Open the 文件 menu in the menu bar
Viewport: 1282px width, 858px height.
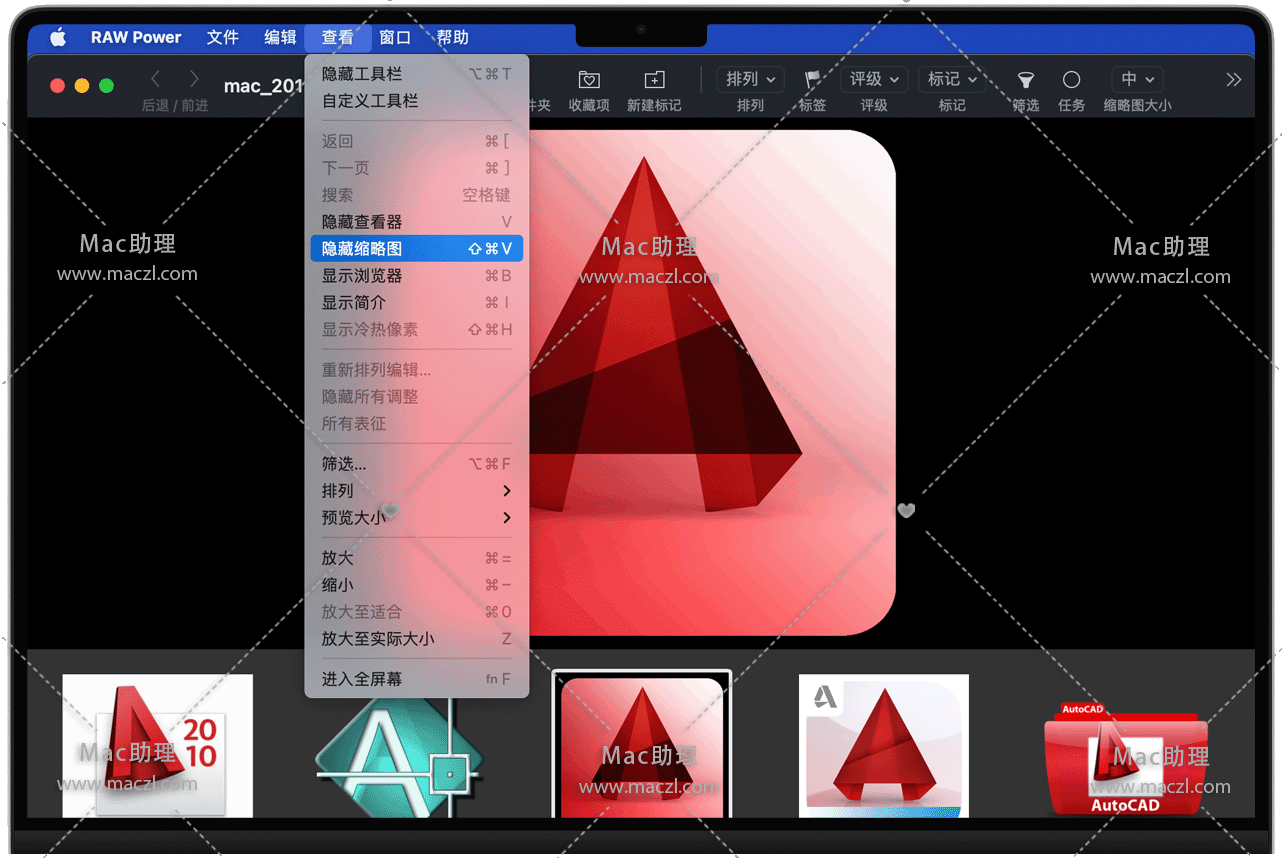click(222, 37)
